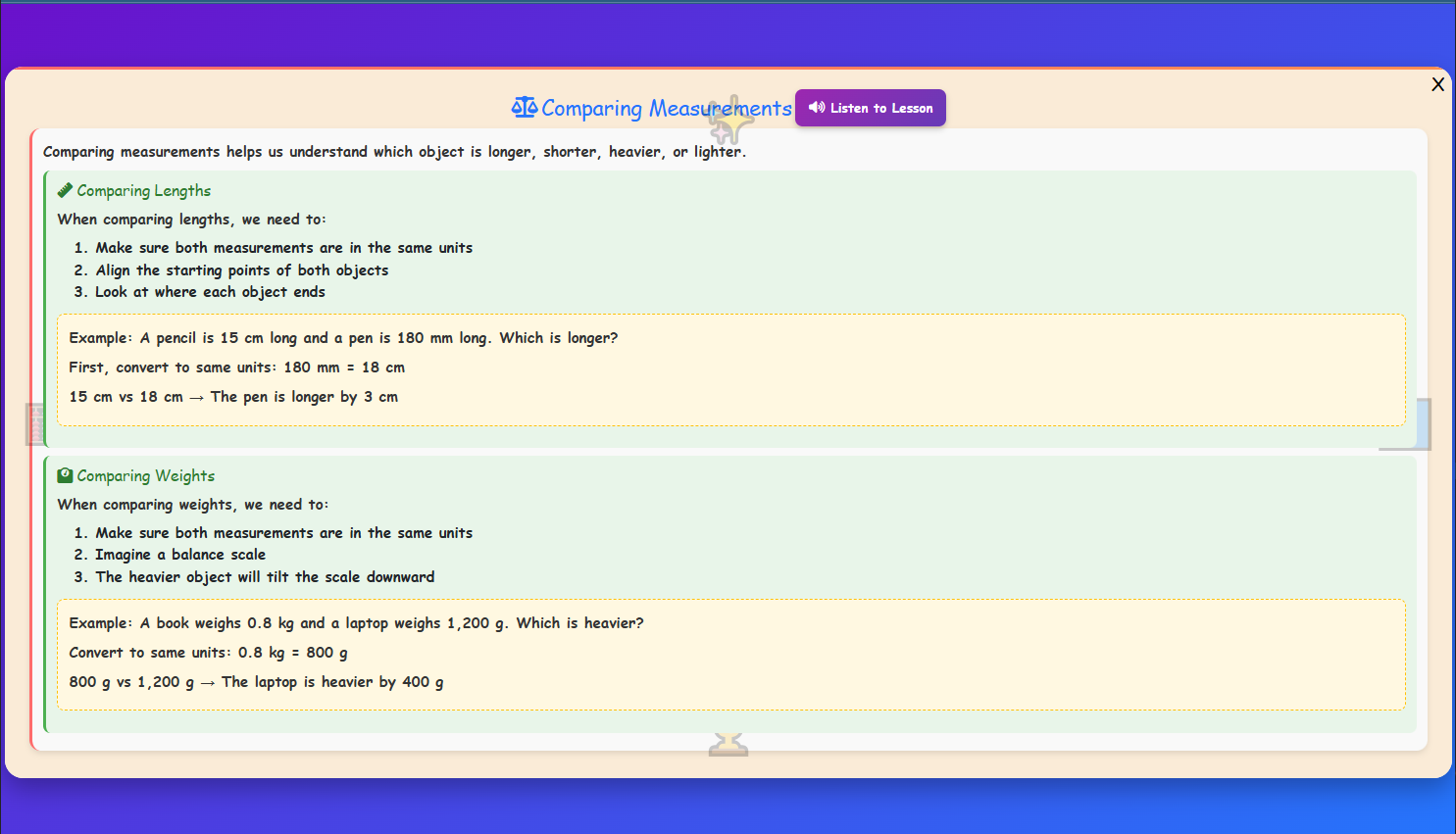Click the Comparing Measurements title text
Screen dimensions: 1456x834
click(x=666, y=108)
